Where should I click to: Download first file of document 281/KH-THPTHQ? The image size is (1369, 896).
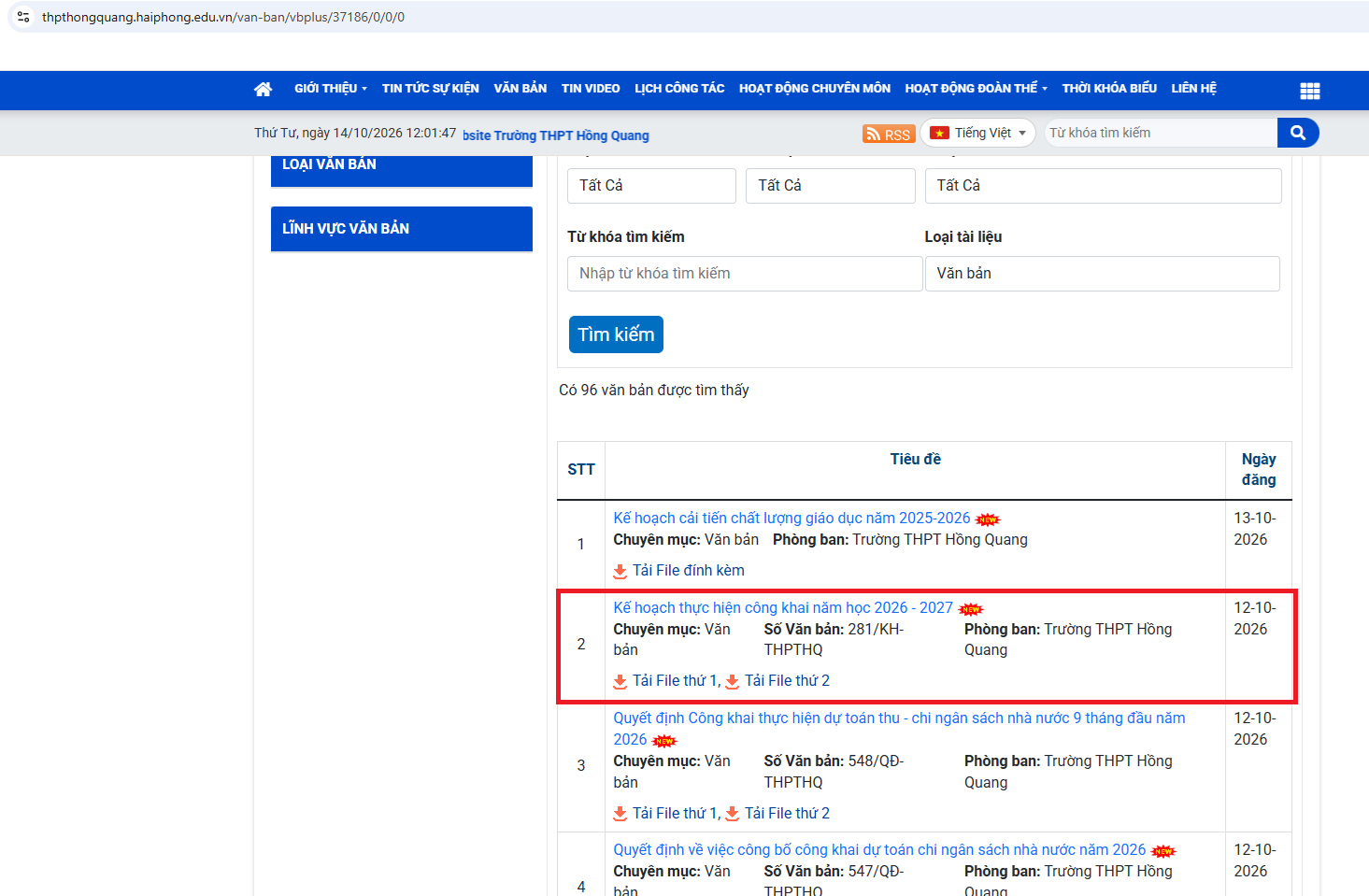pos(666,681)
